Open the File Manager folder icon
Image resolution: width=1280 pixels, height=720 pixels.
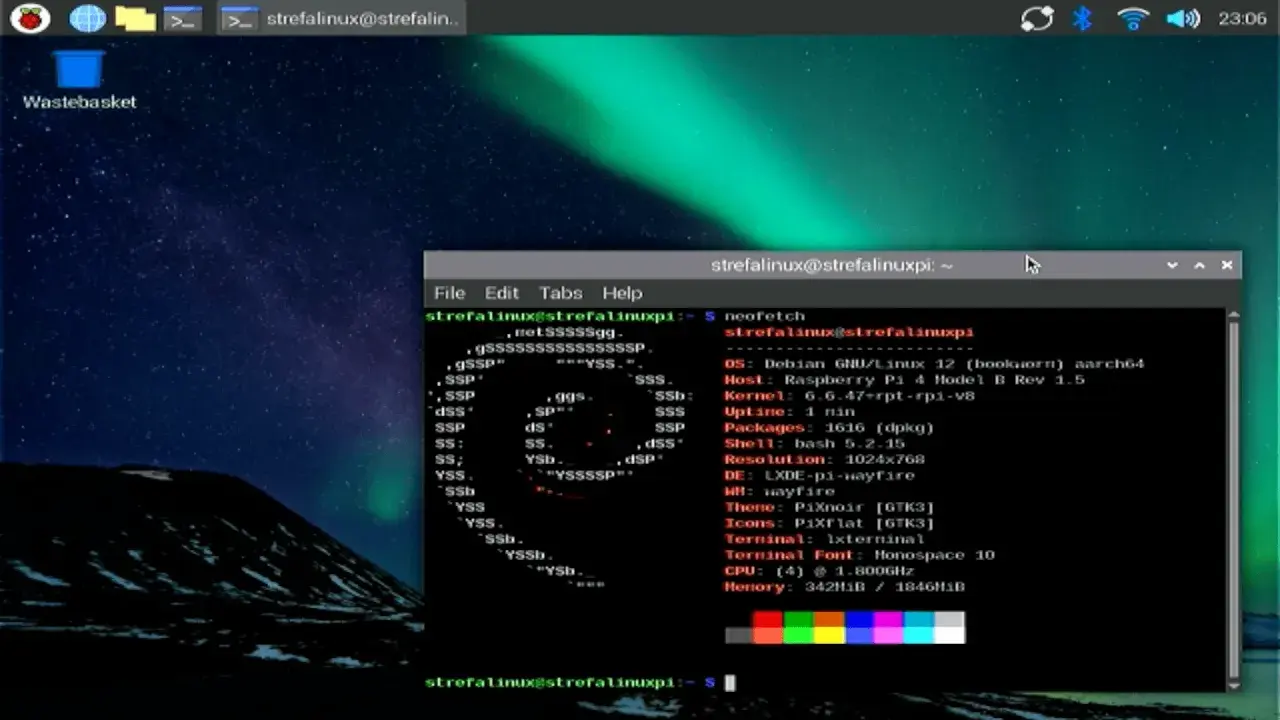click(x=135, y=18)
